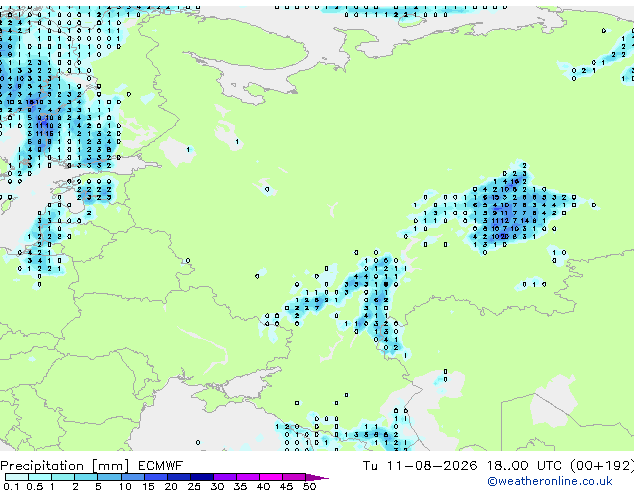Pick the 1–2 mm legend color box
This screenshot has width=634, height=490.
point(63,477)
